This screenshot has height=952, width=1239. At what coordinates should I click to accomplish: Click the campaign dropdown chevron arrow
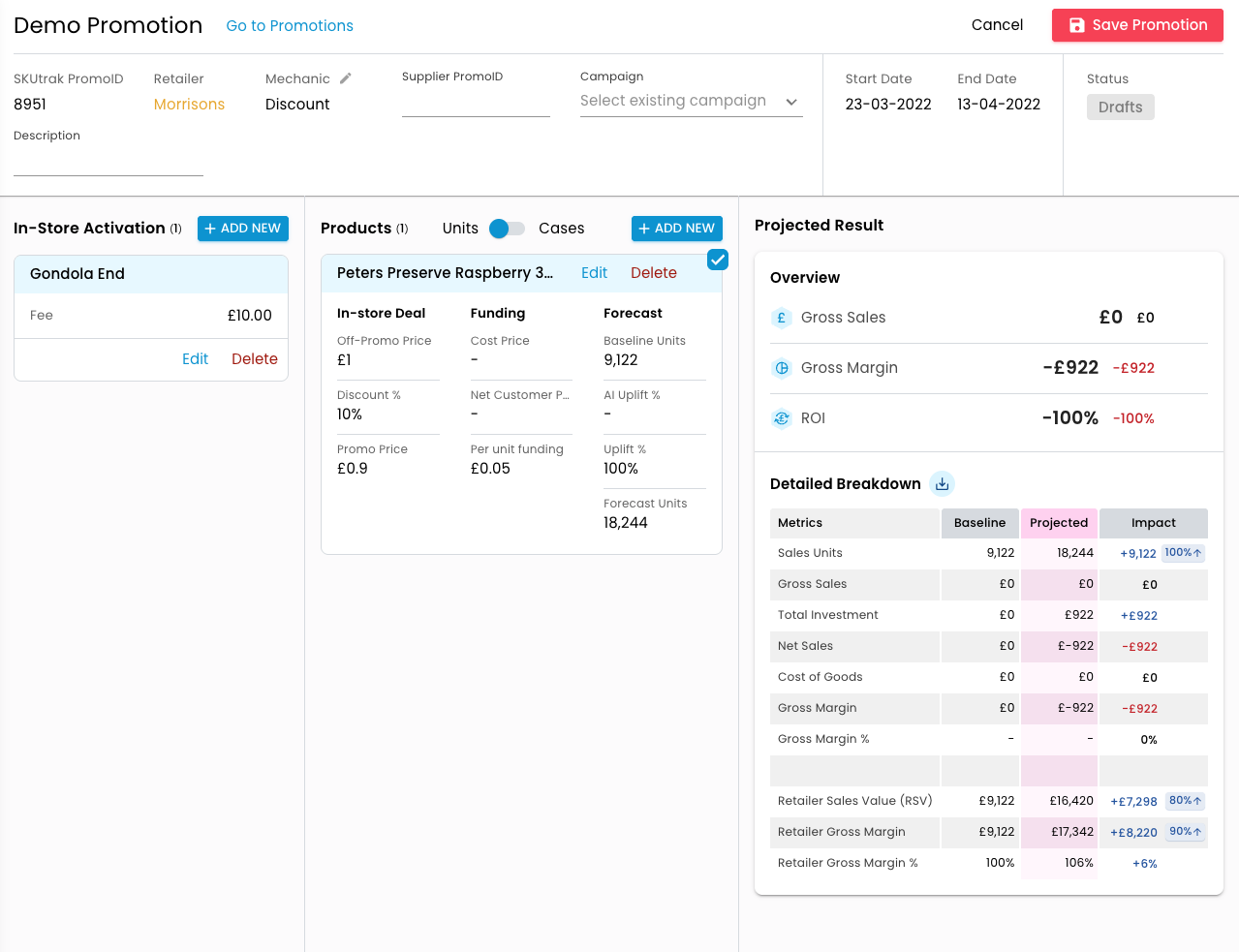[791, 102]
